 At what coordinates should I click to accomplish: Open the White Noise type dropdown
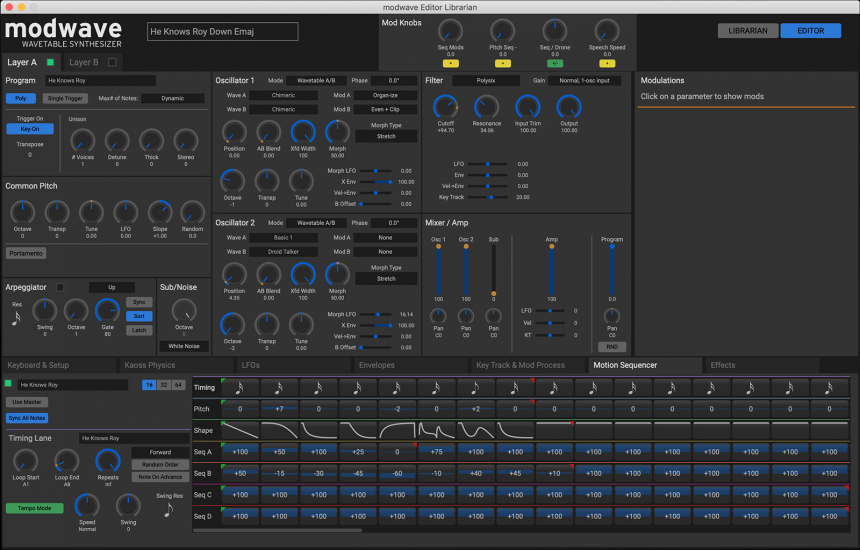coord(184,347)
